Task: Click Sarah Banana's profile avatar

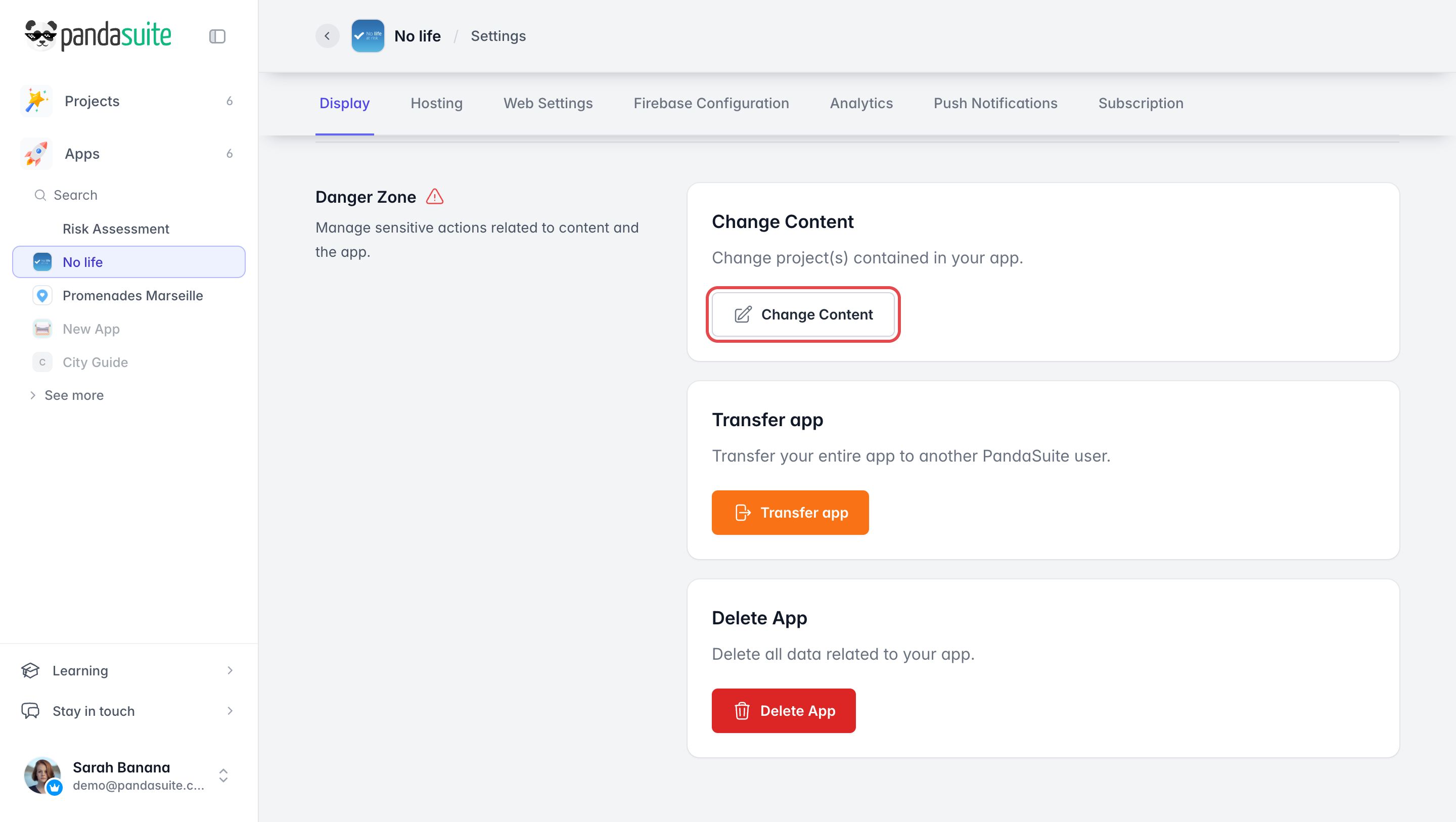Action: (x=42, y=775)
